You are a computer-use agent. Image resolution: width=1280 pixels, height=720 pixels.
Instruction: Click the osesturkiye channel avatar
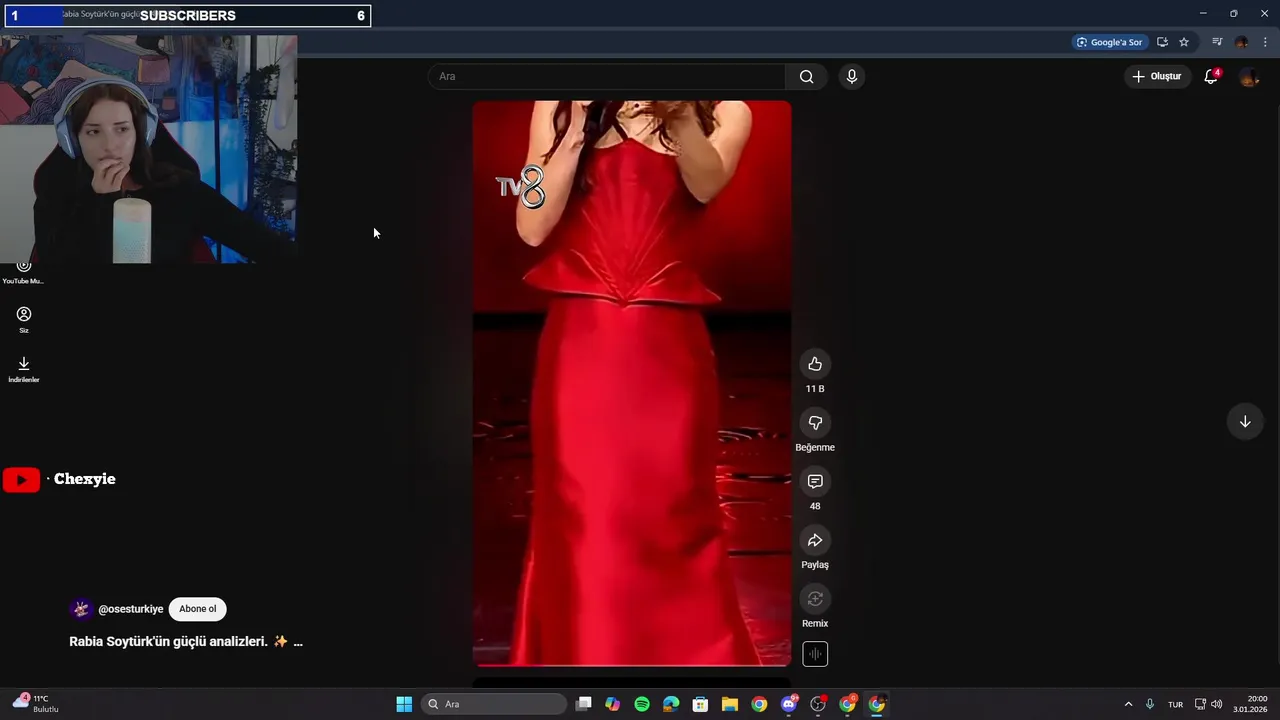pos(81,609)
